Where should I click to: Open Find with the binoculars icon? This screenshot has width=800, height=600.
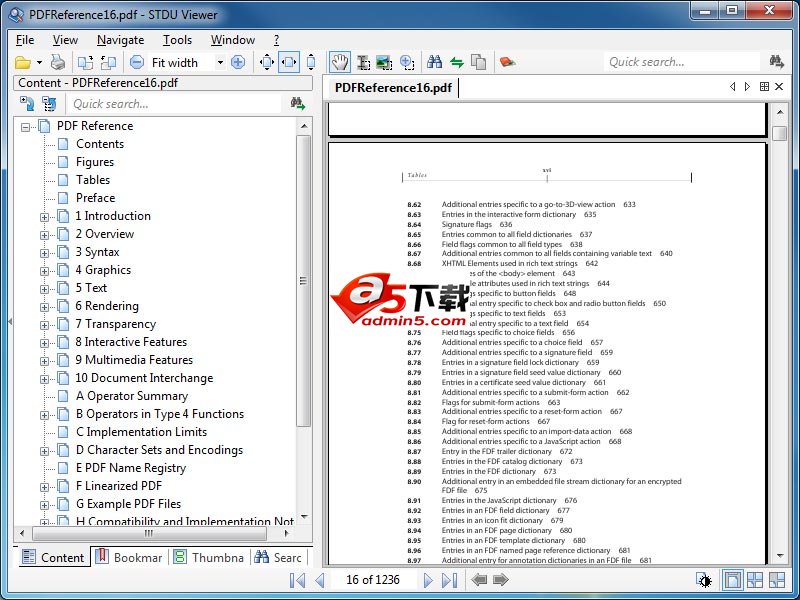tap(435, 62)
